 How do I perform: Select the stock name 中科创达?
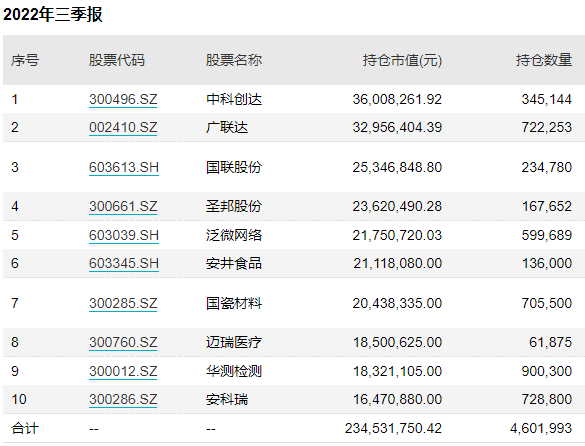[x=234, y=100]
